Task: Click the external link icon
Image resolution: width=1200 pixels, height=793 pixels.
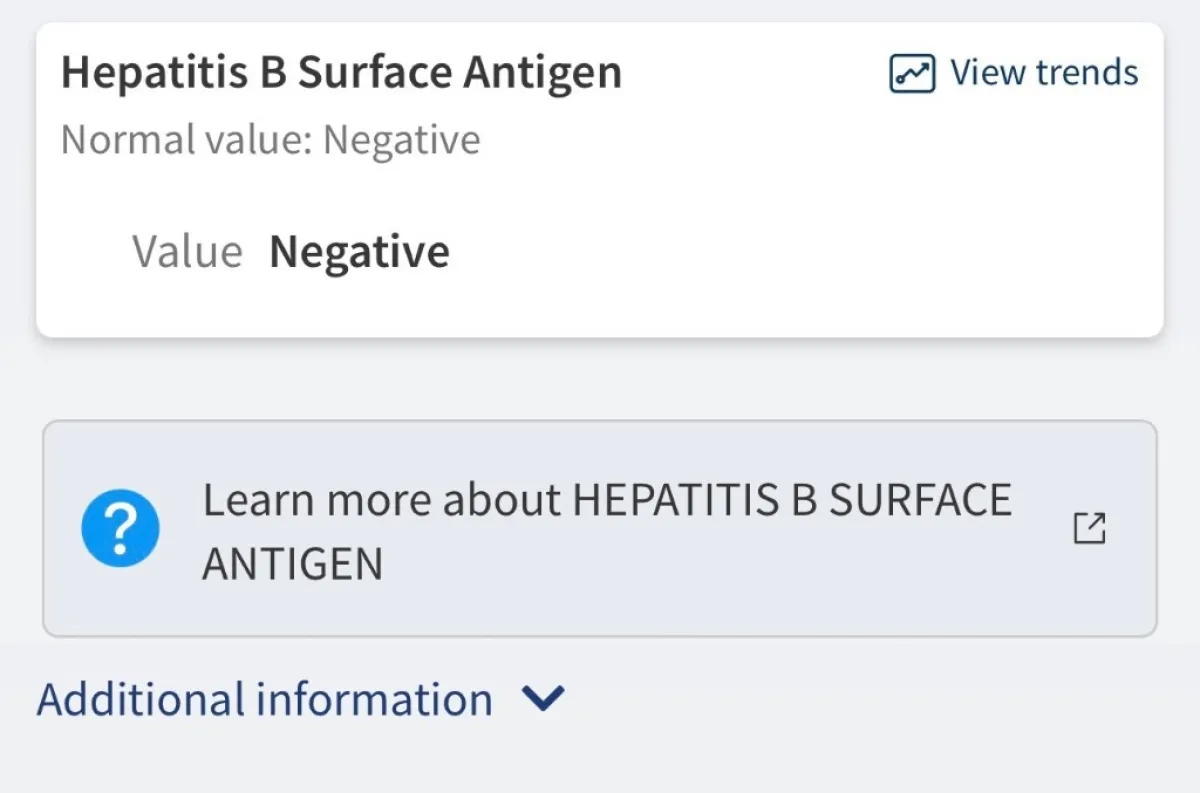Action: 1089,528
